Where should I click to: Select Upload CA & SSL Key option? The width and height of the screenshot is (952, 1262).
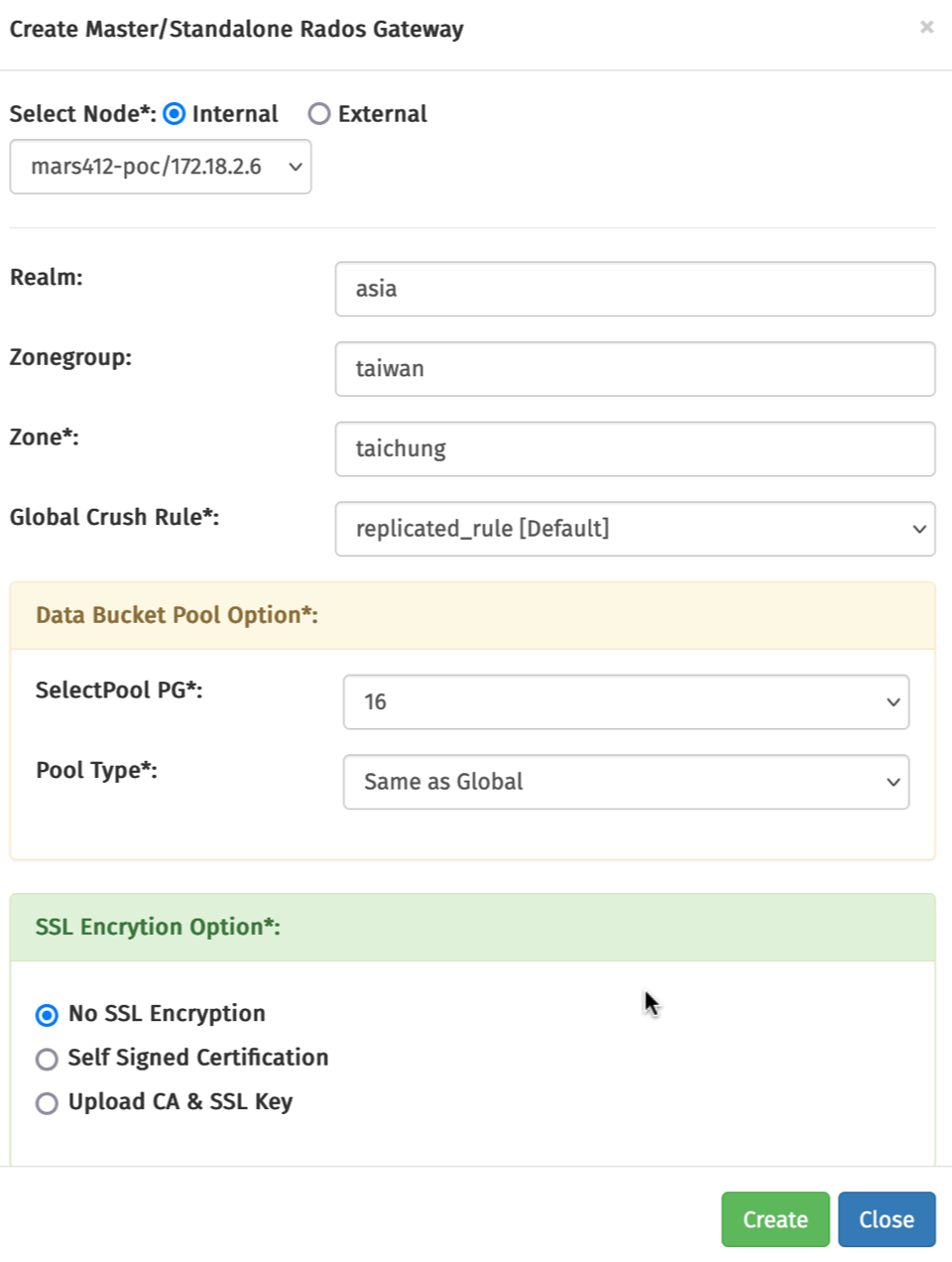click(47, 1103)
